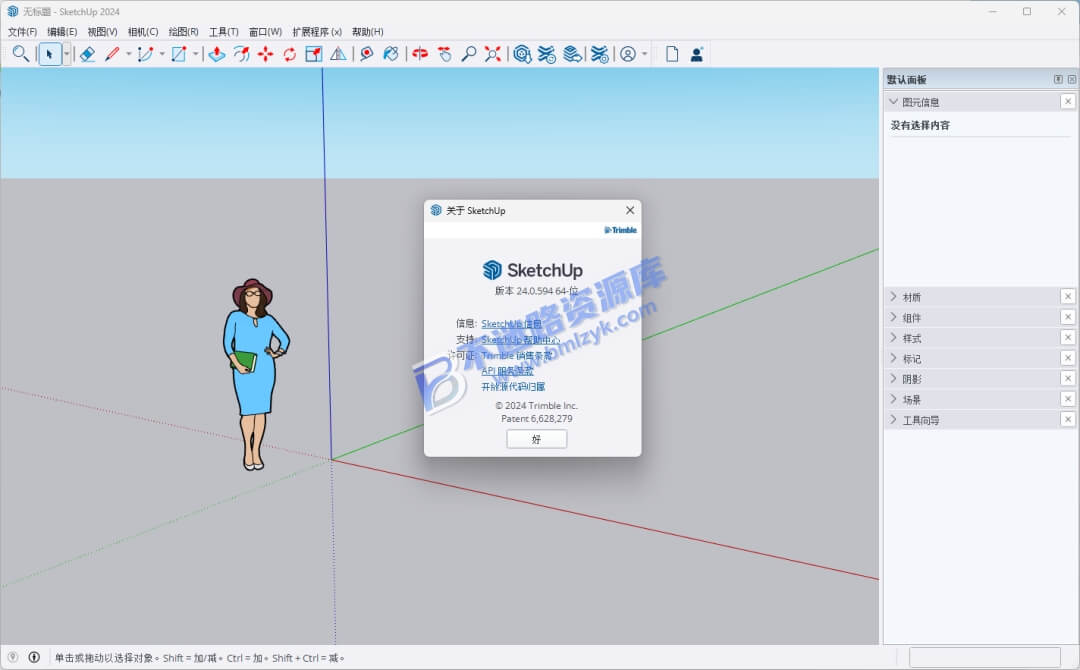Select the Move tool
This screenshot has height=670, width=1080.
pos(265,54)
